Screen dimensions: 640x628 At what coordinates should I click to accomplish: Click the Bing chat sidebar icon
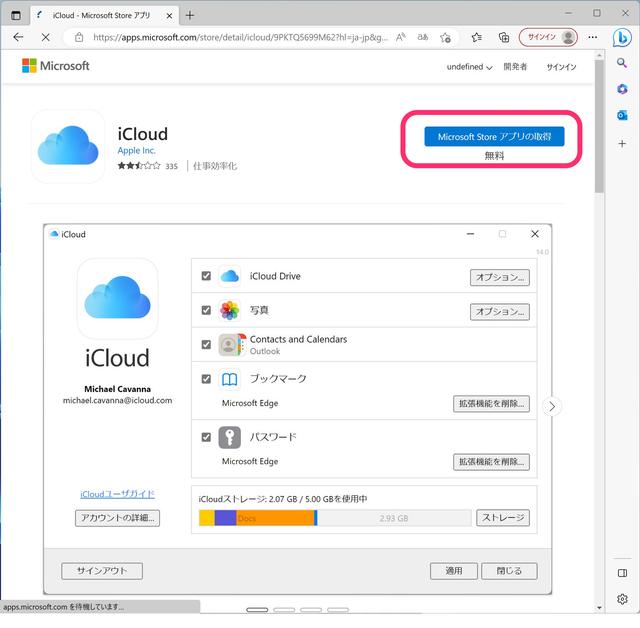622,37
